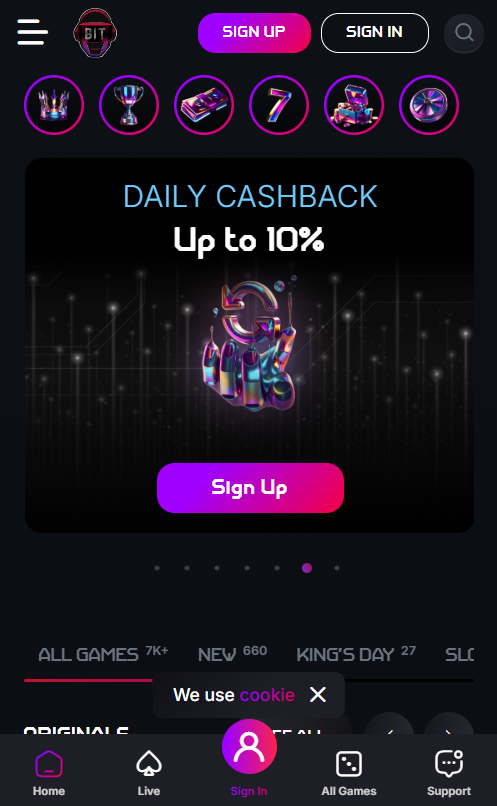The width and height of the screenshot is (497, 806).
Task: Select the fourth carousel dot
Action: (247, 568)
